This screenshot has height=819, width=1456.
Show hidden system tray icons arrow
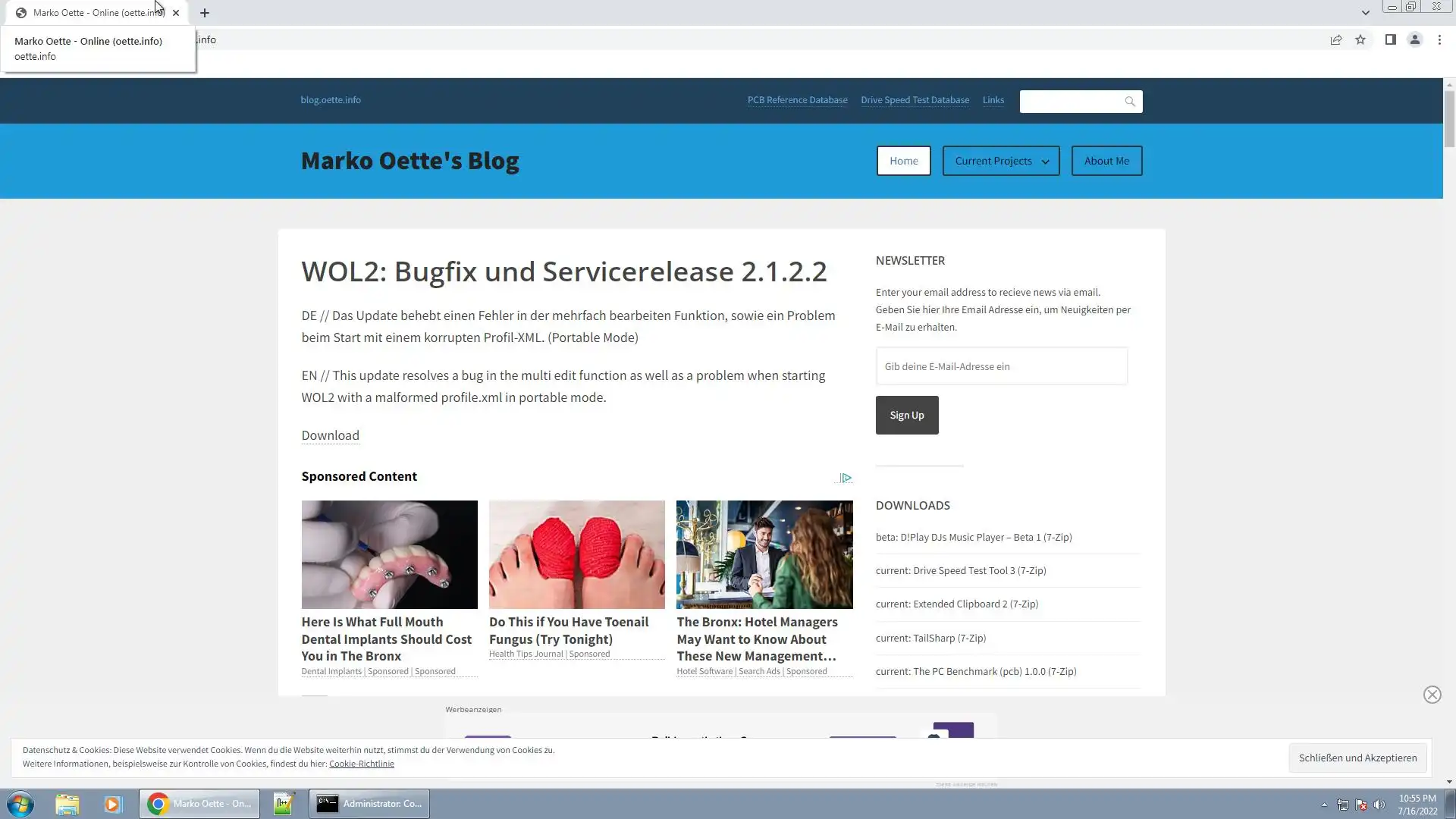pyautogui.click(x=1324, y=805)
